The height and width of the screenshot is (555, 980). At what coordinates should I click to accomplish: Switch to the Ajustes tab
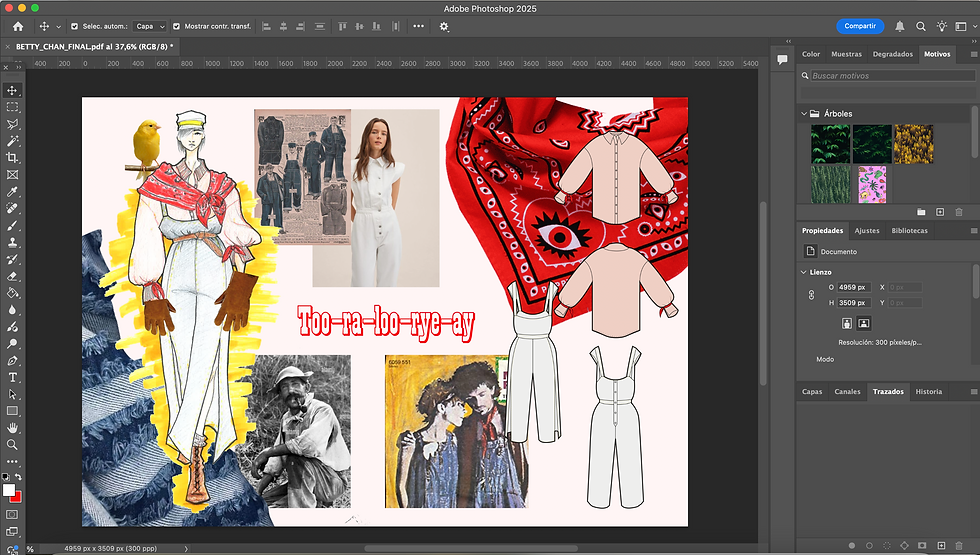point(867,231)
